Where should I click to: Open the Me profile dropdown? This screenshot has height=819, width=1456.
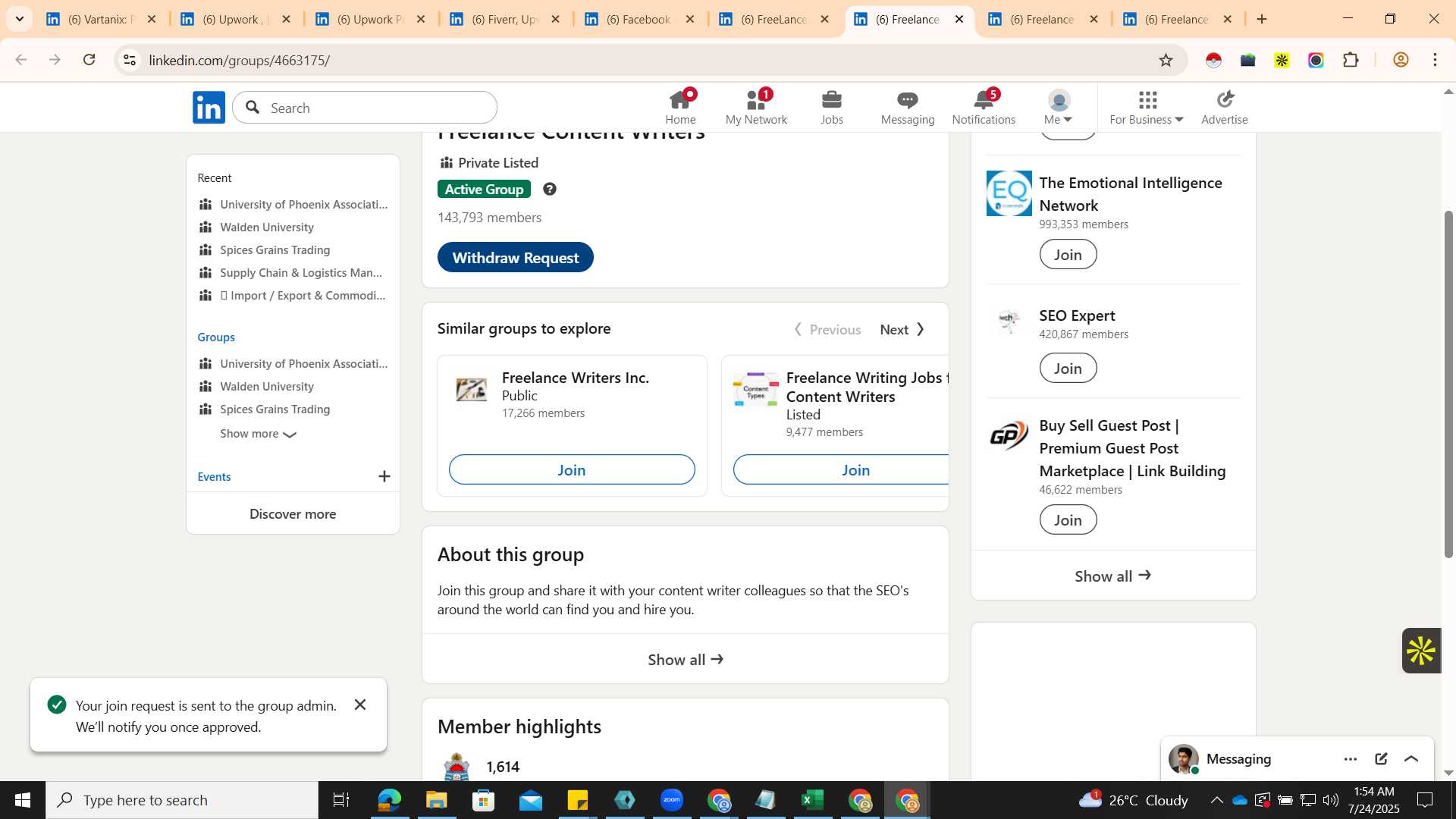(x=1059, y=107)
